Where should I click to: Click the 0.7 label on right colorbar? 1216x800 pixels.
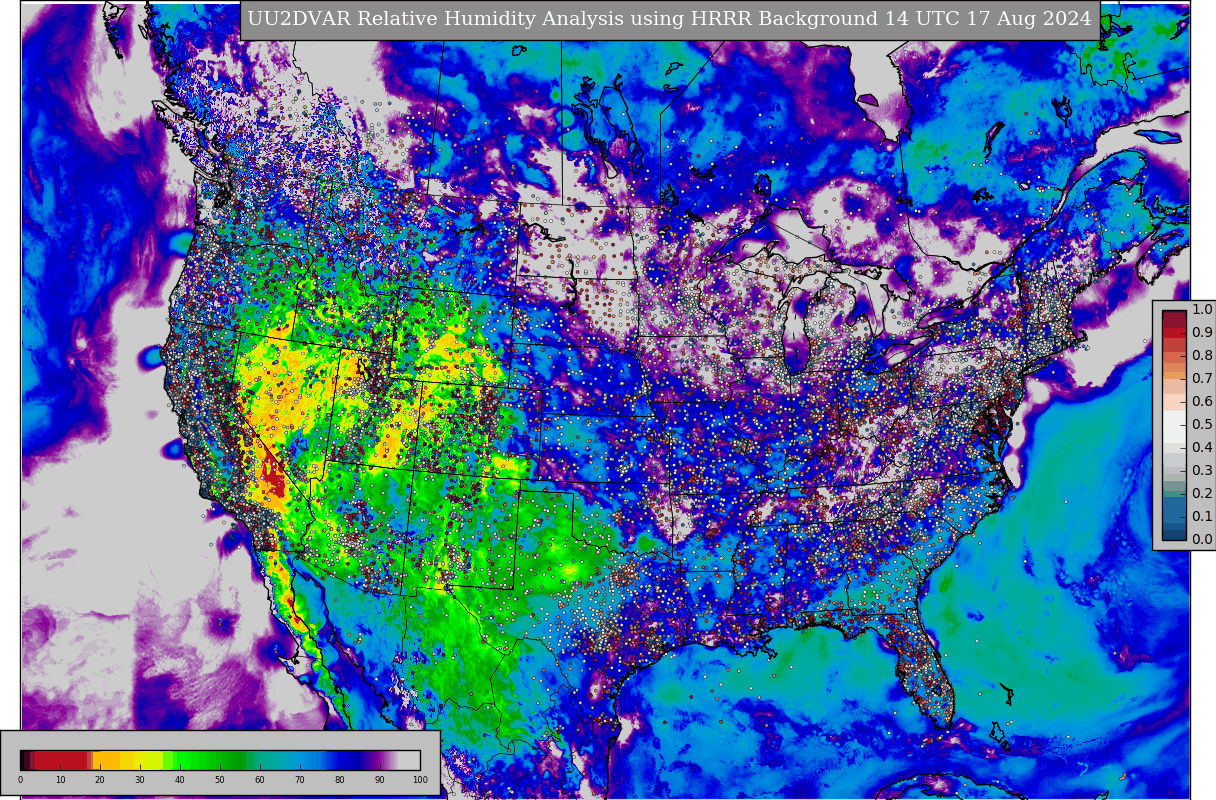click(1202, 379)
